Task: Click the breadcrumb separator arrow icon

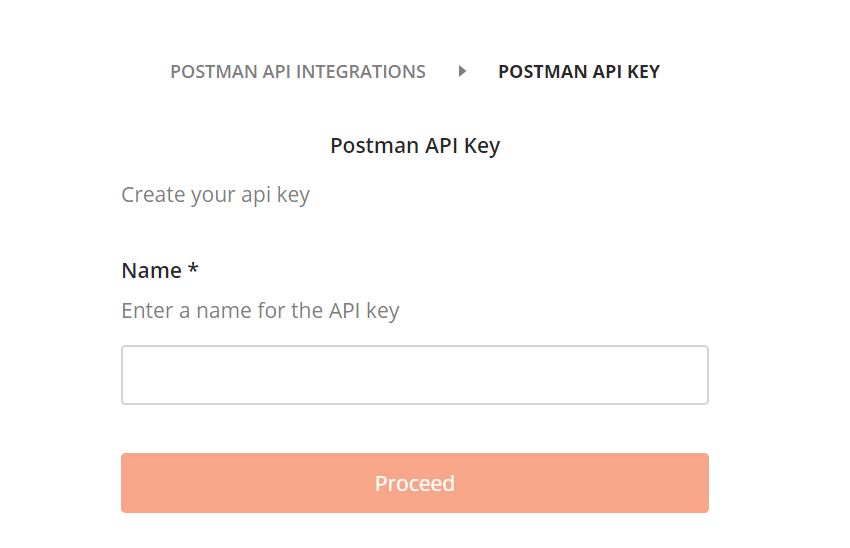Action: click(462, 71)
